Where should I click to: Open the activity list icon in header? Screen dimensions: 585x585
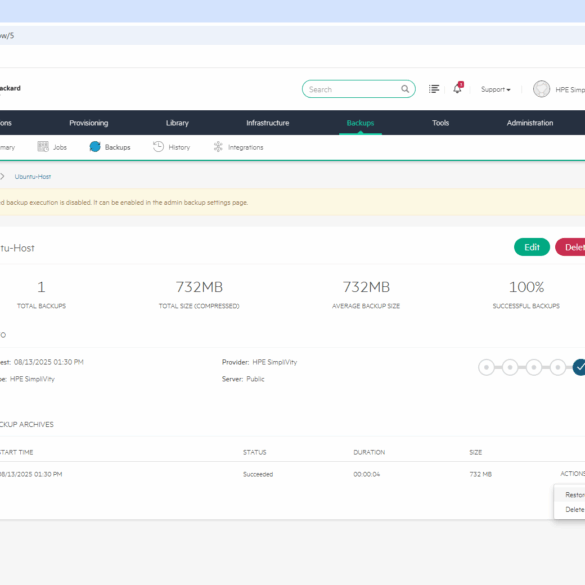pyautogui.click(x=434, y=89)
